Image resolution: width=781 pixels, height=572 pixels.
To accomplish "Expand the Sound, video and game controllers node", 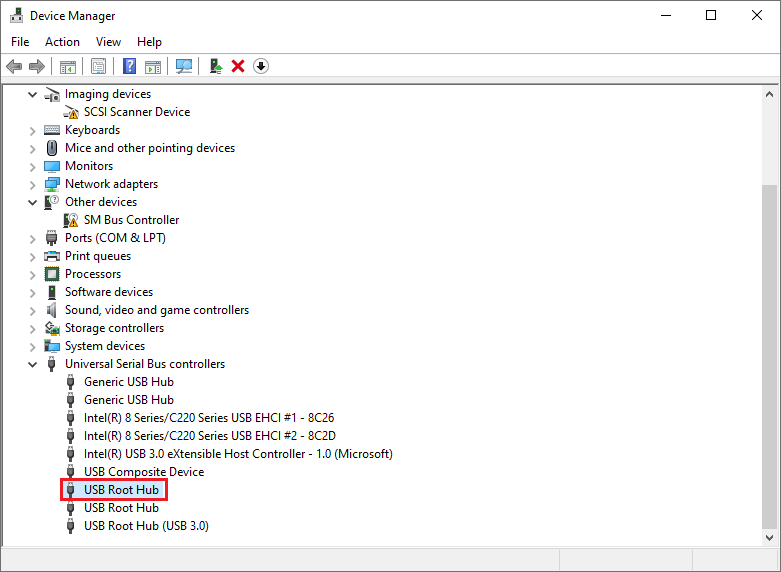I will point(33,310).
